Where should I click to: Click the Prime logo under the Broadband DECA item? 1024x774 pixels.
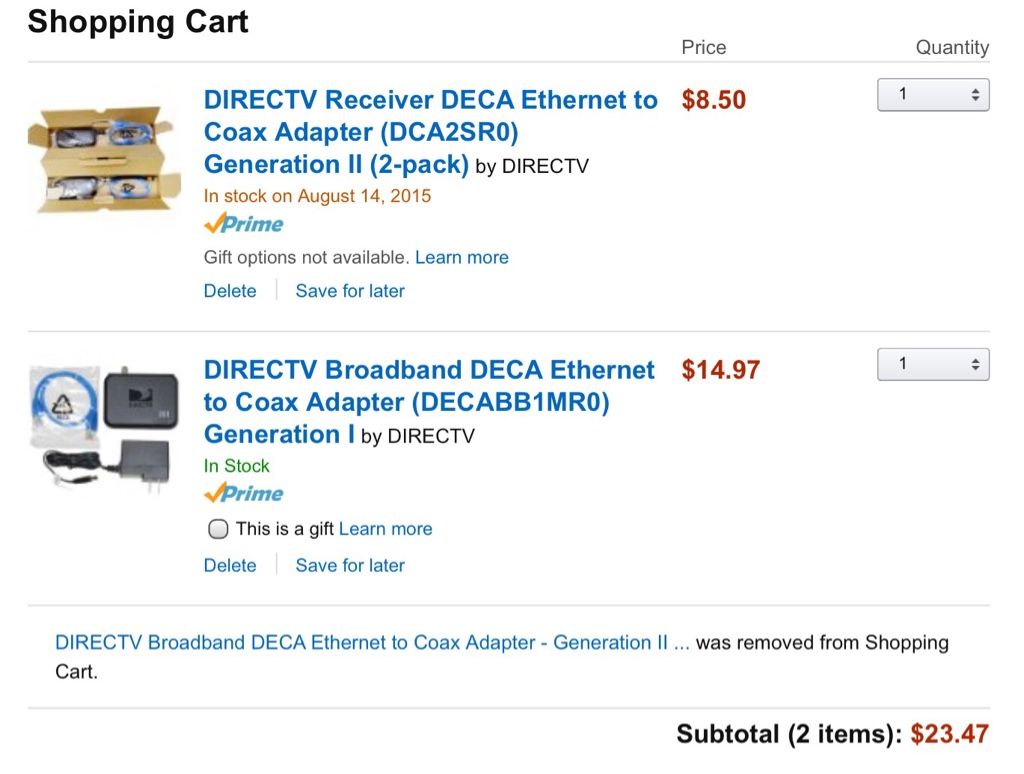pyautogui.click(x=244, y=493)
